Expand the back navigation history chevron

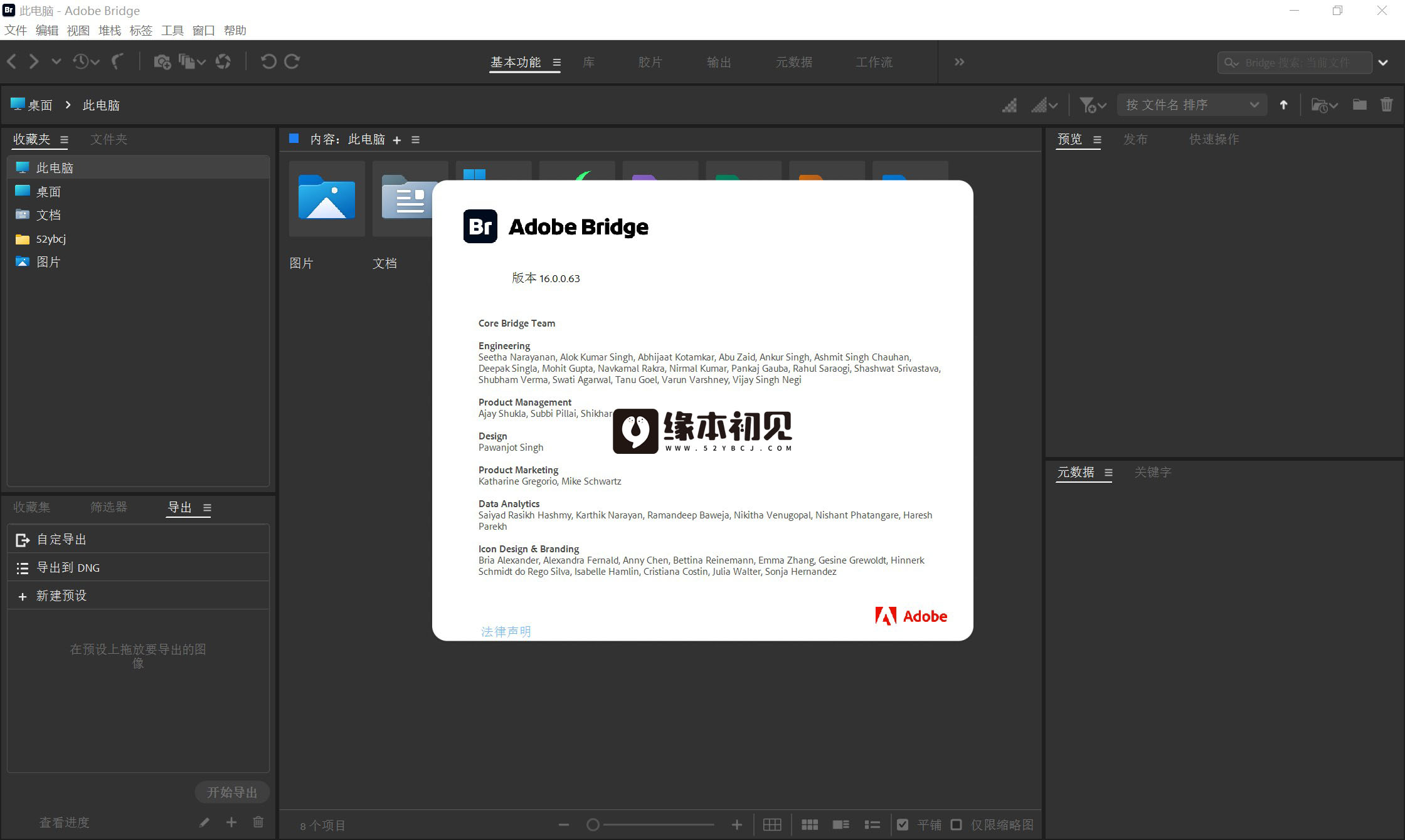point(56,61)
